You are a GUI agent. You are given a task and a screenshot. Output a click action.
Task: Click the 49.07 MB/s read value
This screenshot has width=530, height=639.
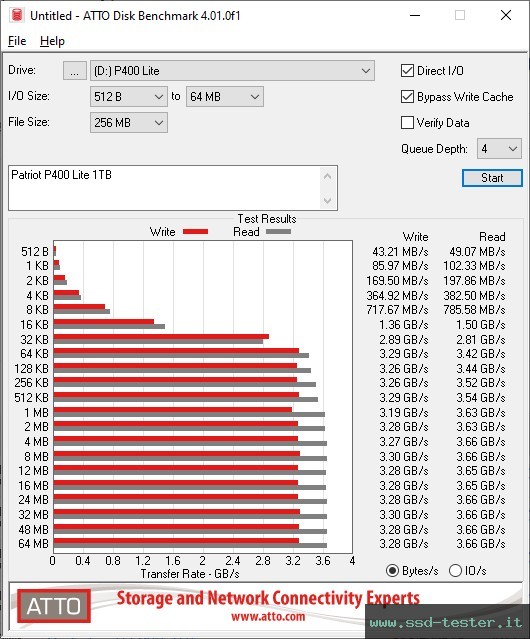(477, 252)
